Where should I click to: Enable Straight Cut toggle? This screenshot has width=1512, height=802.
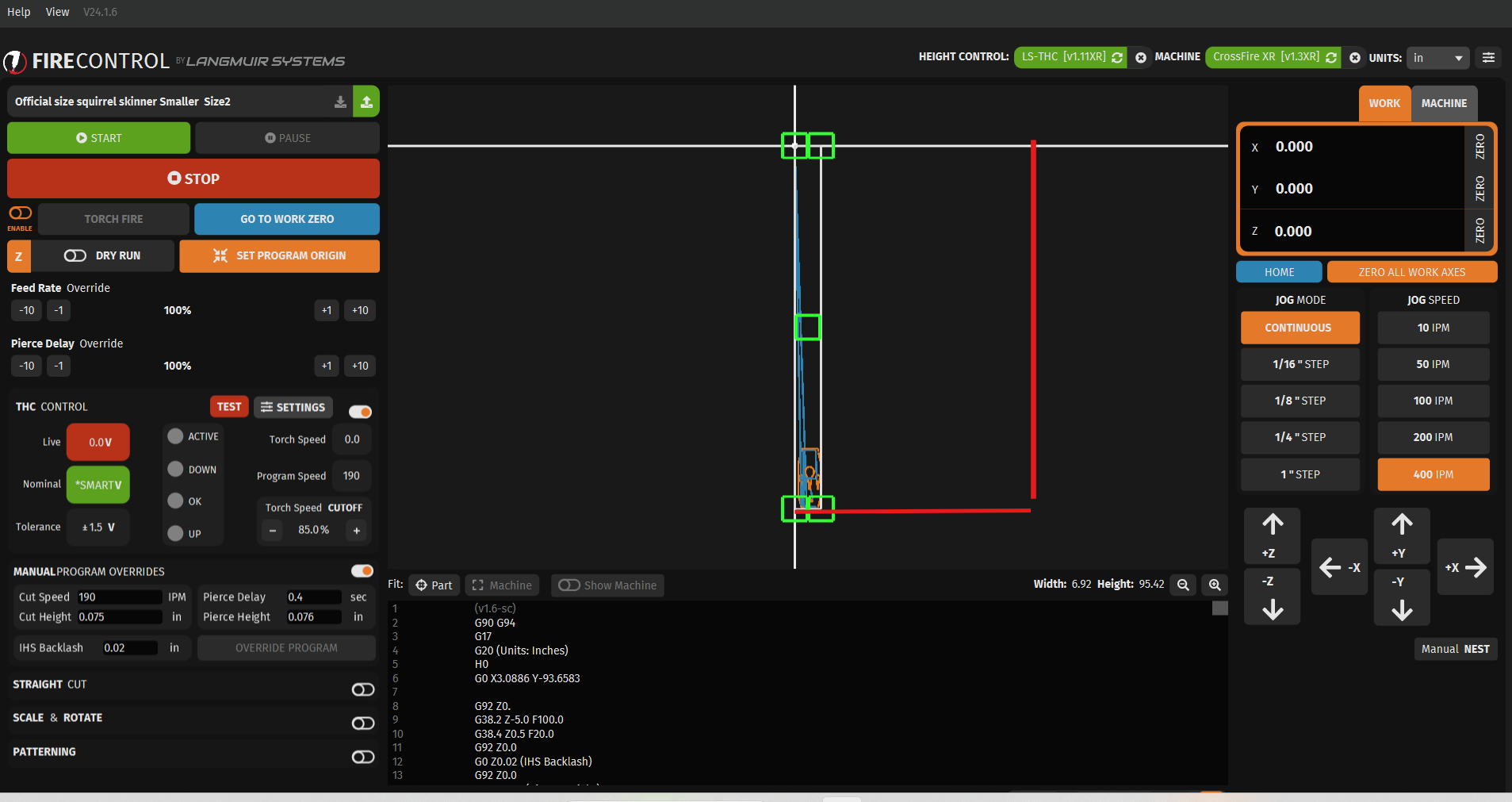pyautogui.click(x=362, y=689)
